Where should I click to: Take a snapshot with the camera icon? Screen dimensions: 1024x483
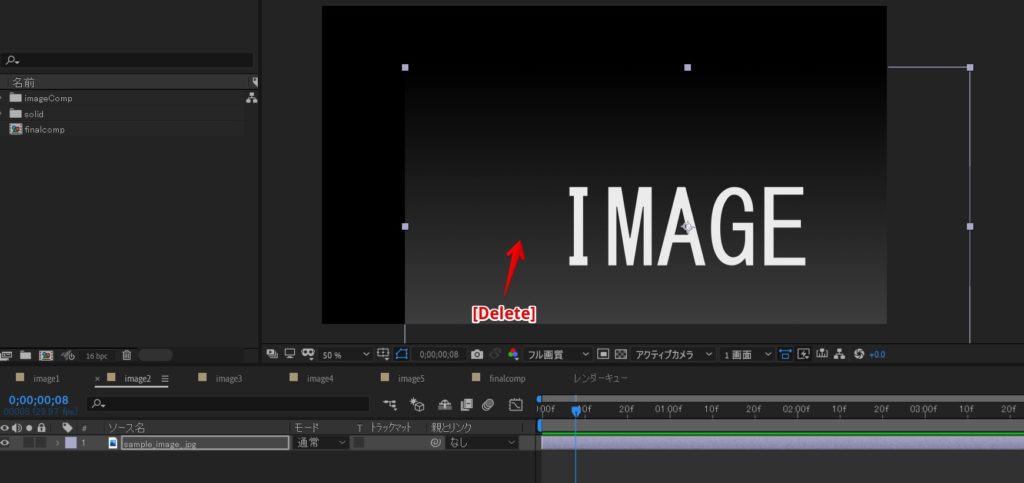(477, 354)
